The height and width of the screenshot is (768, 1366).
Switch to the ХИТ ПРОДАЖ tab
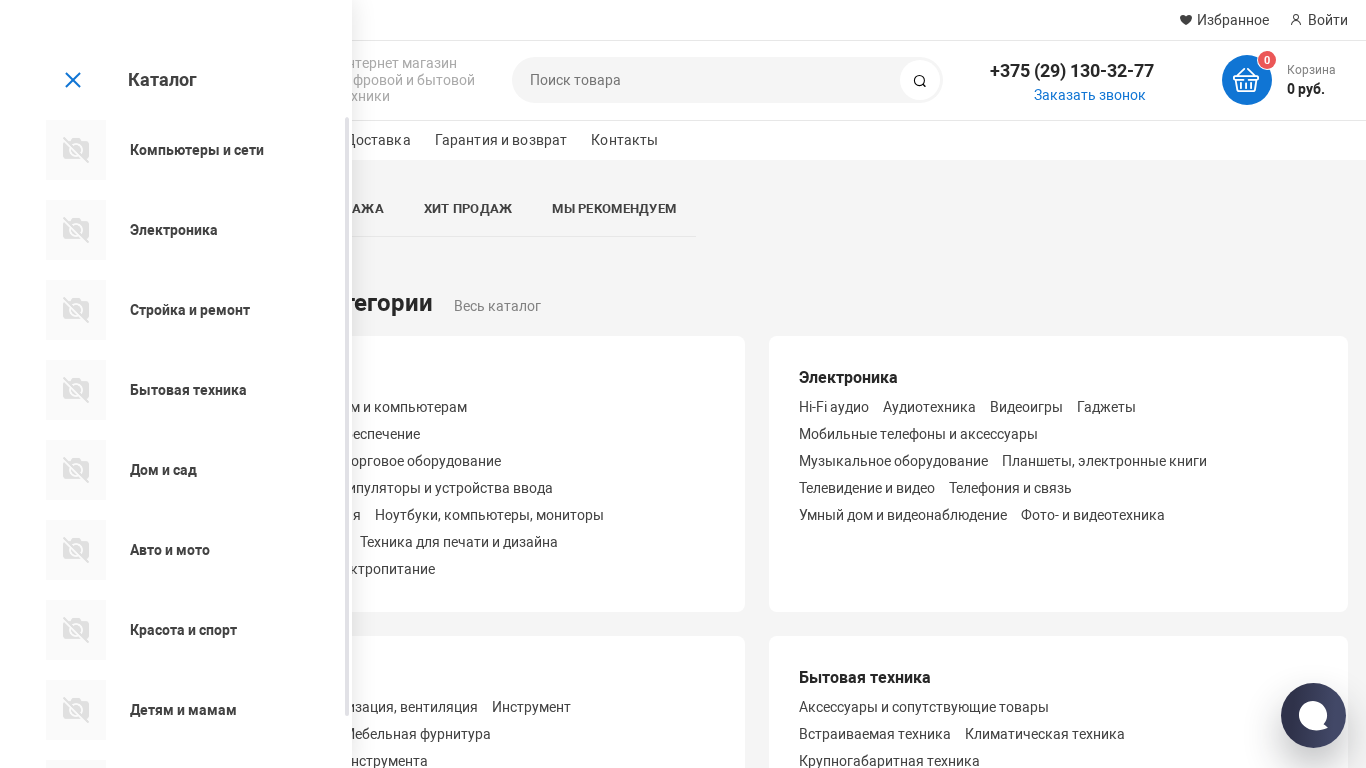point(468,209)
